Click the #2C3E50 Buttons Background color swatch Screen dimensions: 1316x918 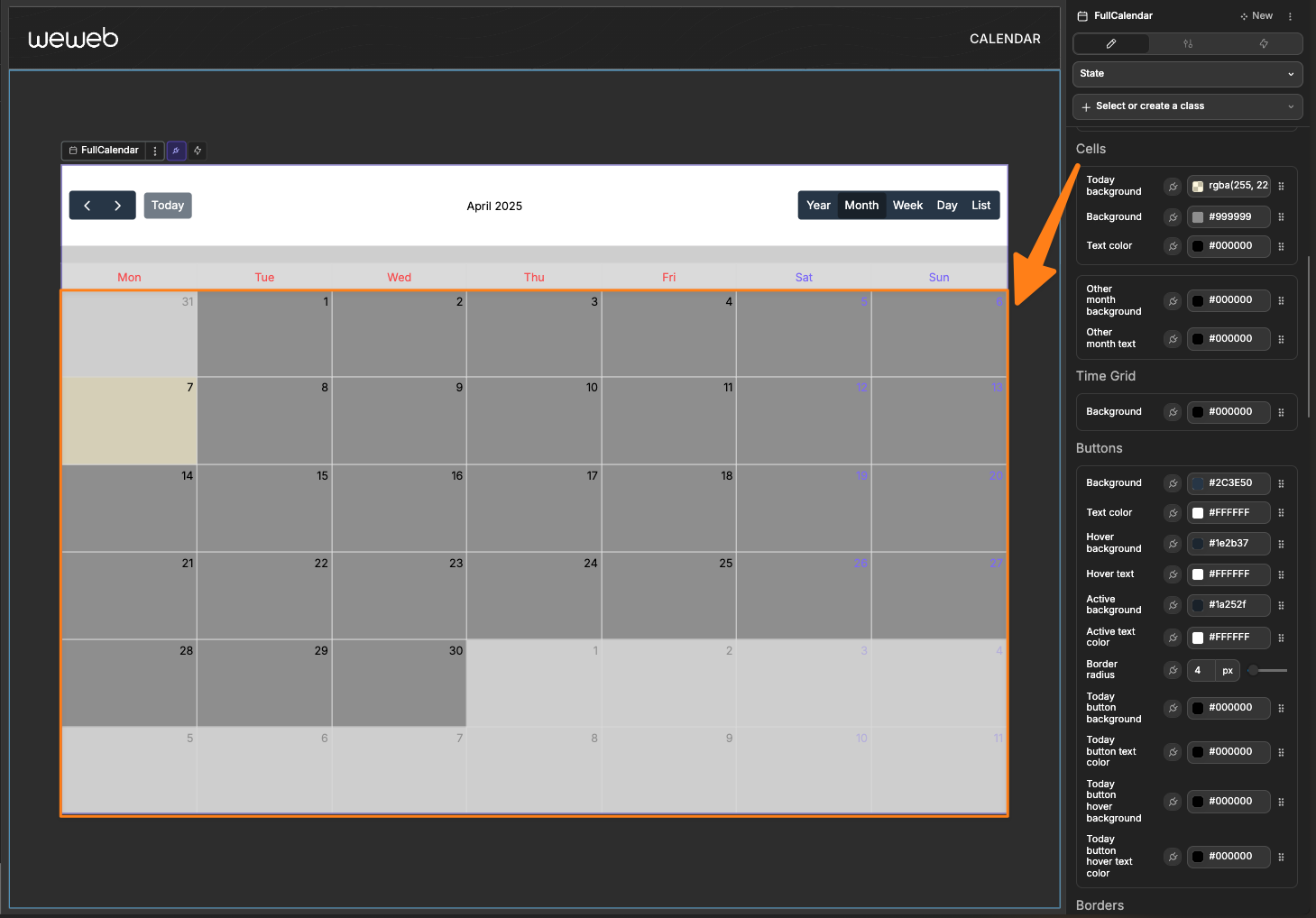pos(1198,483)
